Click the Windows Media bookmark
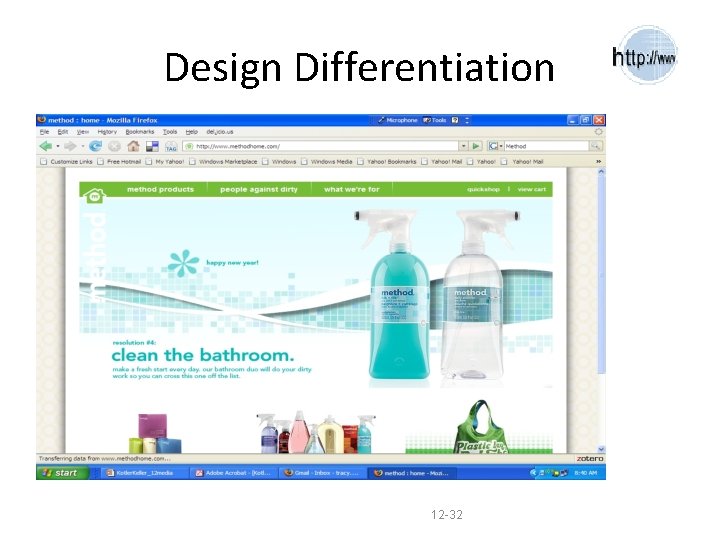The width and height of the screenshot is (720, 540). (327, 162)
